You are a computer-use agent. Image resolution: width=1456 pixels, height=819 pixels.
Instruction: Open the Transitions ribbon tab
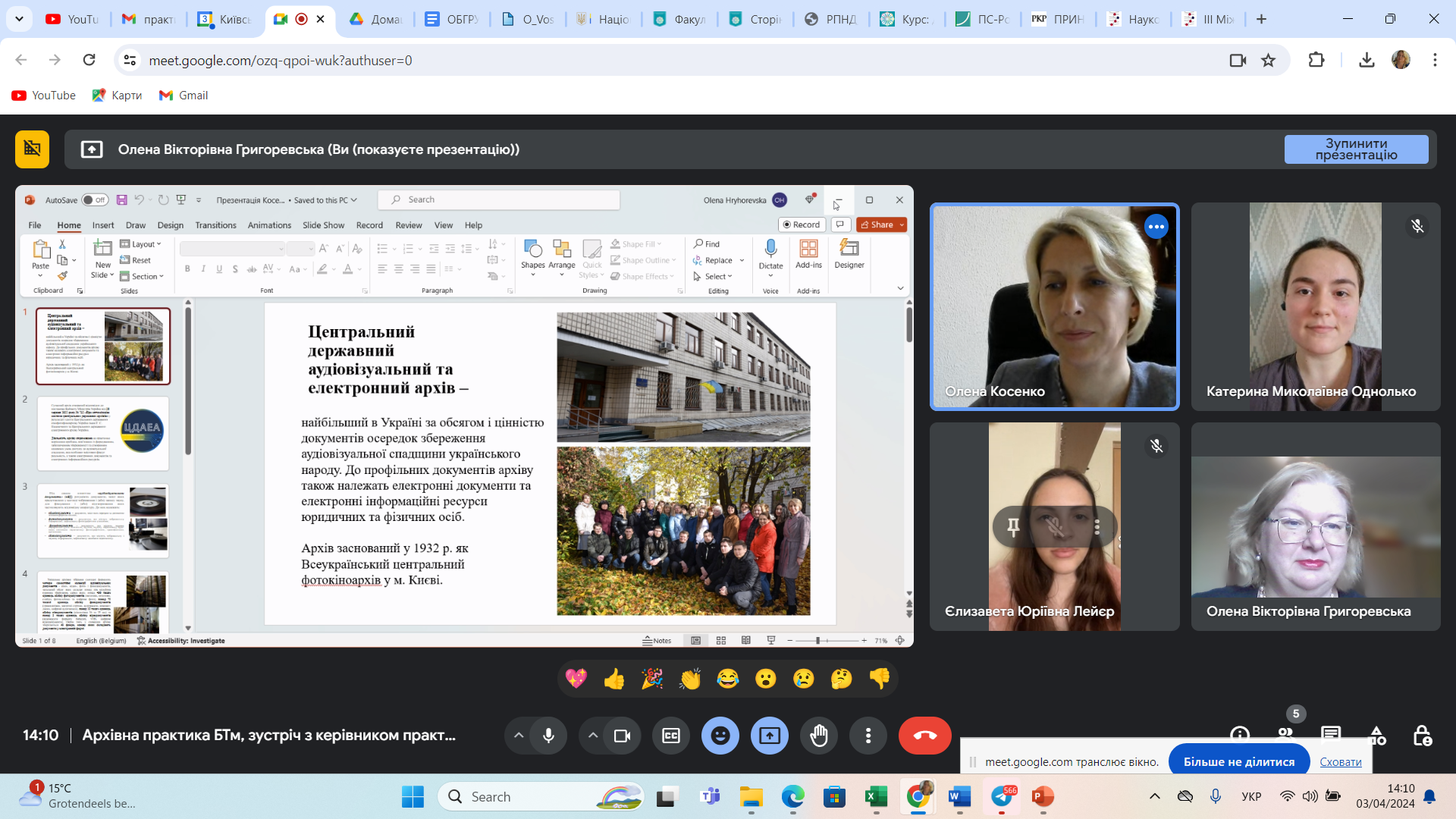point(215,225)
